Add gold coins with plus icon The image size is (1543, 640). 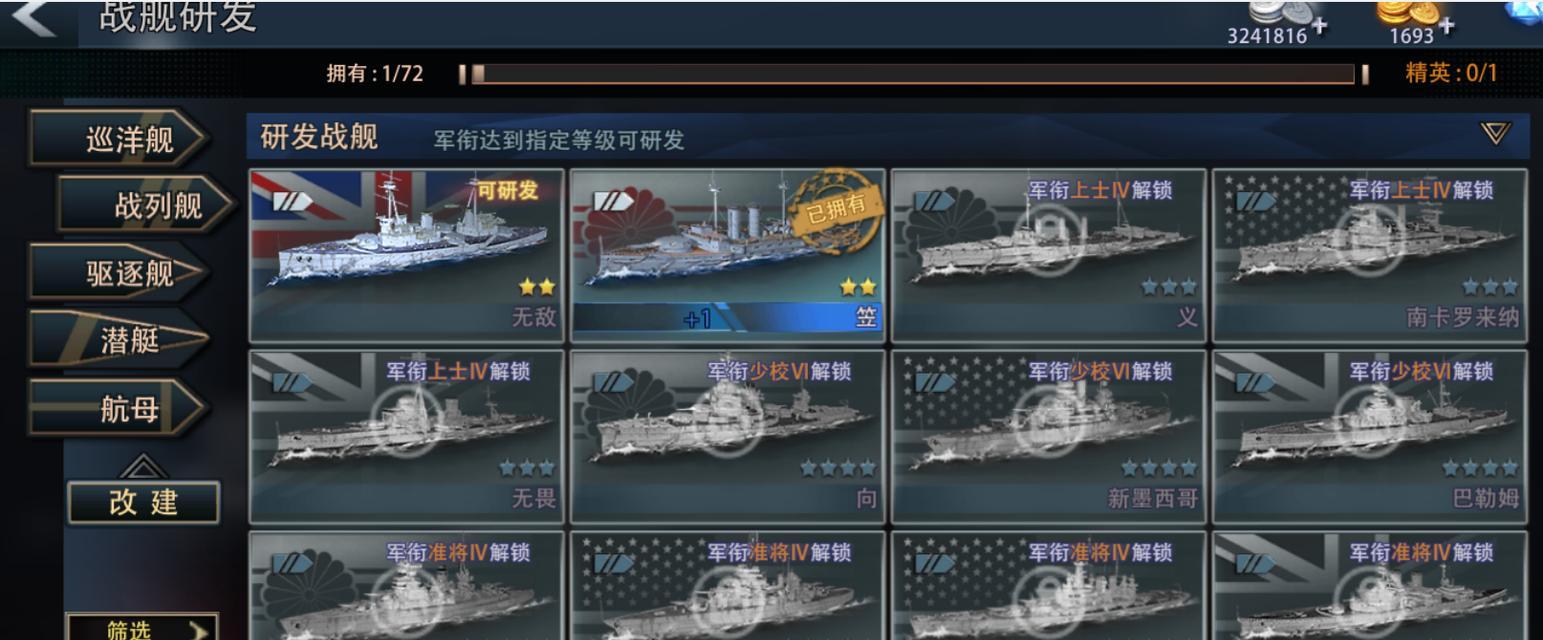[x=1447, y=26]
